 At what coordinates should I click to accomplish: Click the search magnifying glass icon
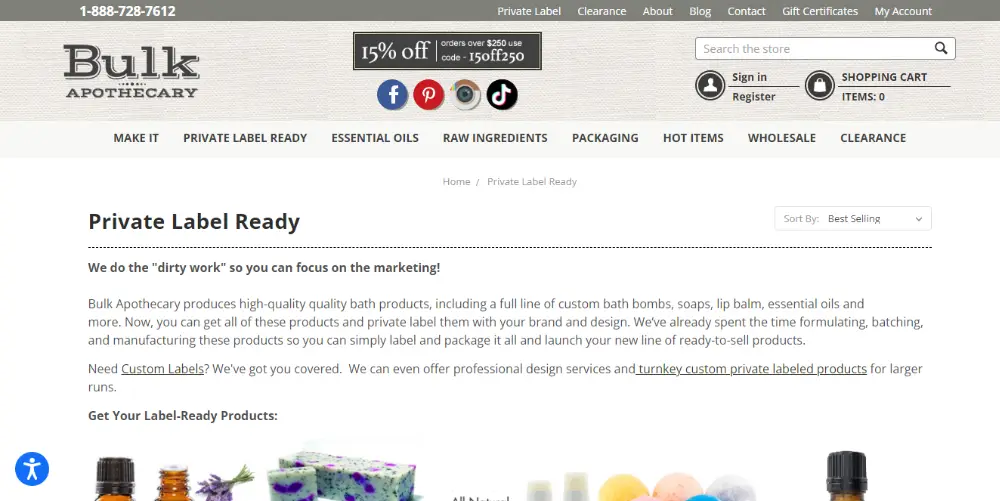(941, 48)
